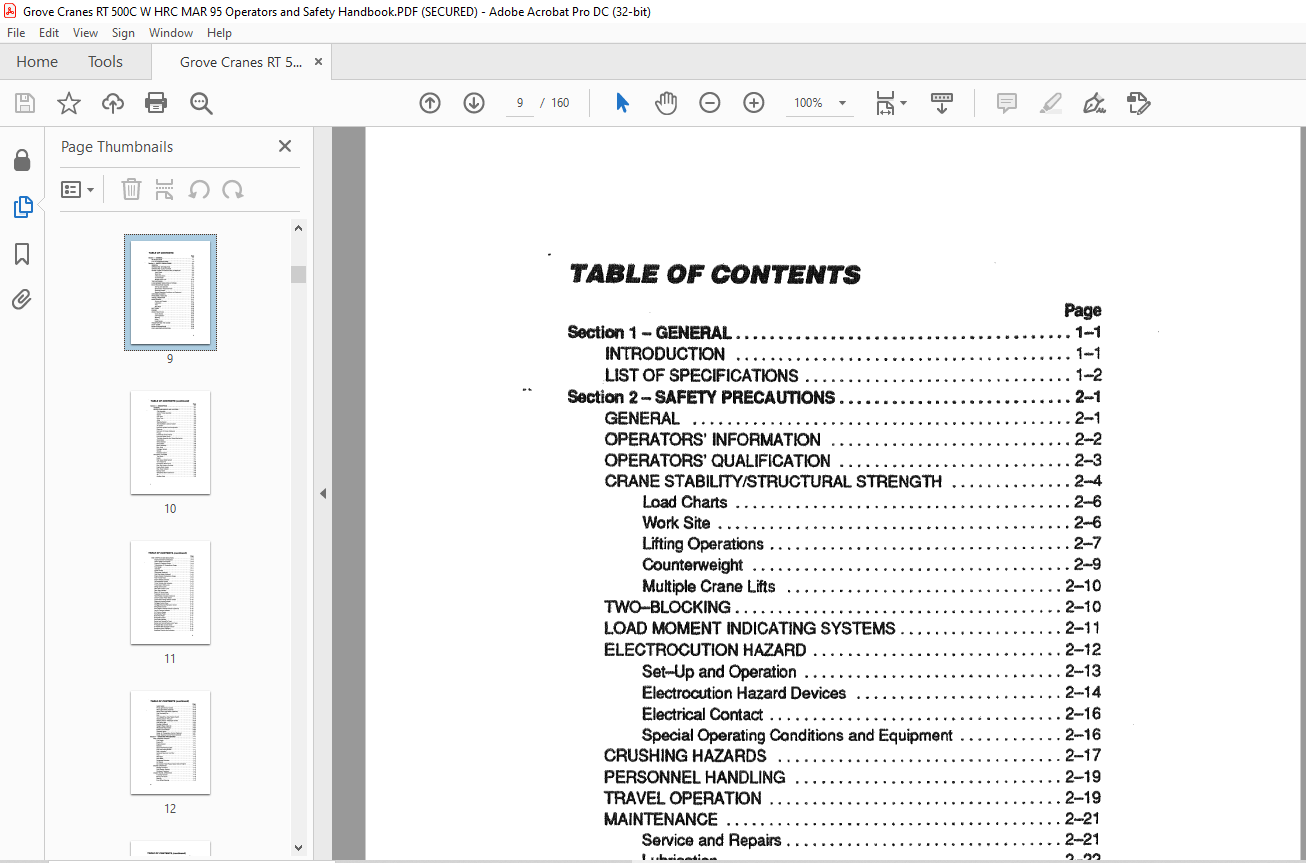Select page 9 thumbnail
Viewport: 1306px width, 863px height.
170,292
